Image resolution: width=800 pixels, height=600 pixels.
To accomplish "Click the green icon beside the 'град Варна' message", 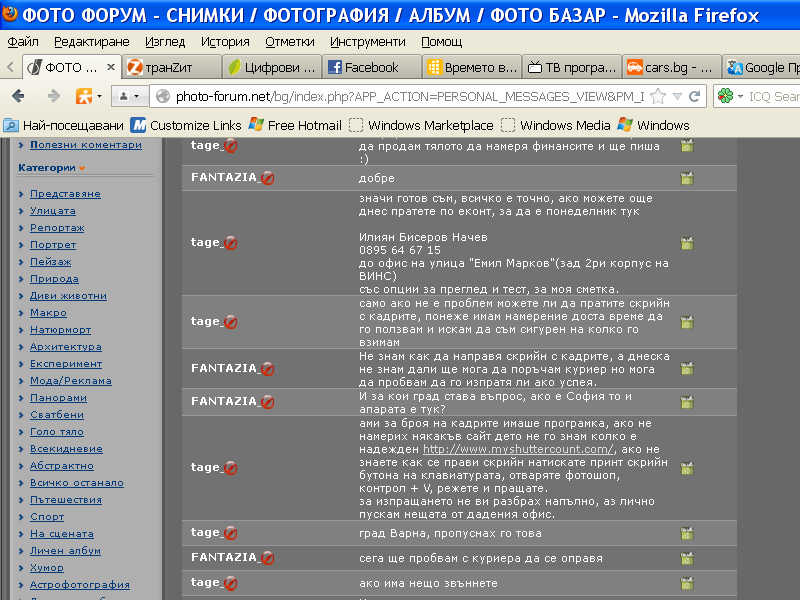I will tap(687, 533).
